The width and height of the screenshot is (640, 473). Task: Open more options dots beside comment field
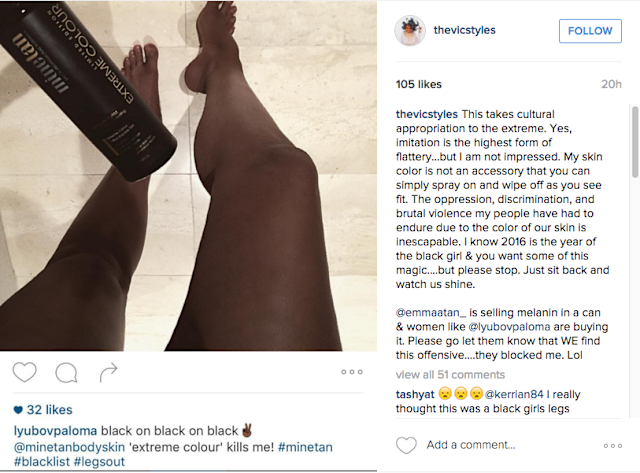[613, 446]
